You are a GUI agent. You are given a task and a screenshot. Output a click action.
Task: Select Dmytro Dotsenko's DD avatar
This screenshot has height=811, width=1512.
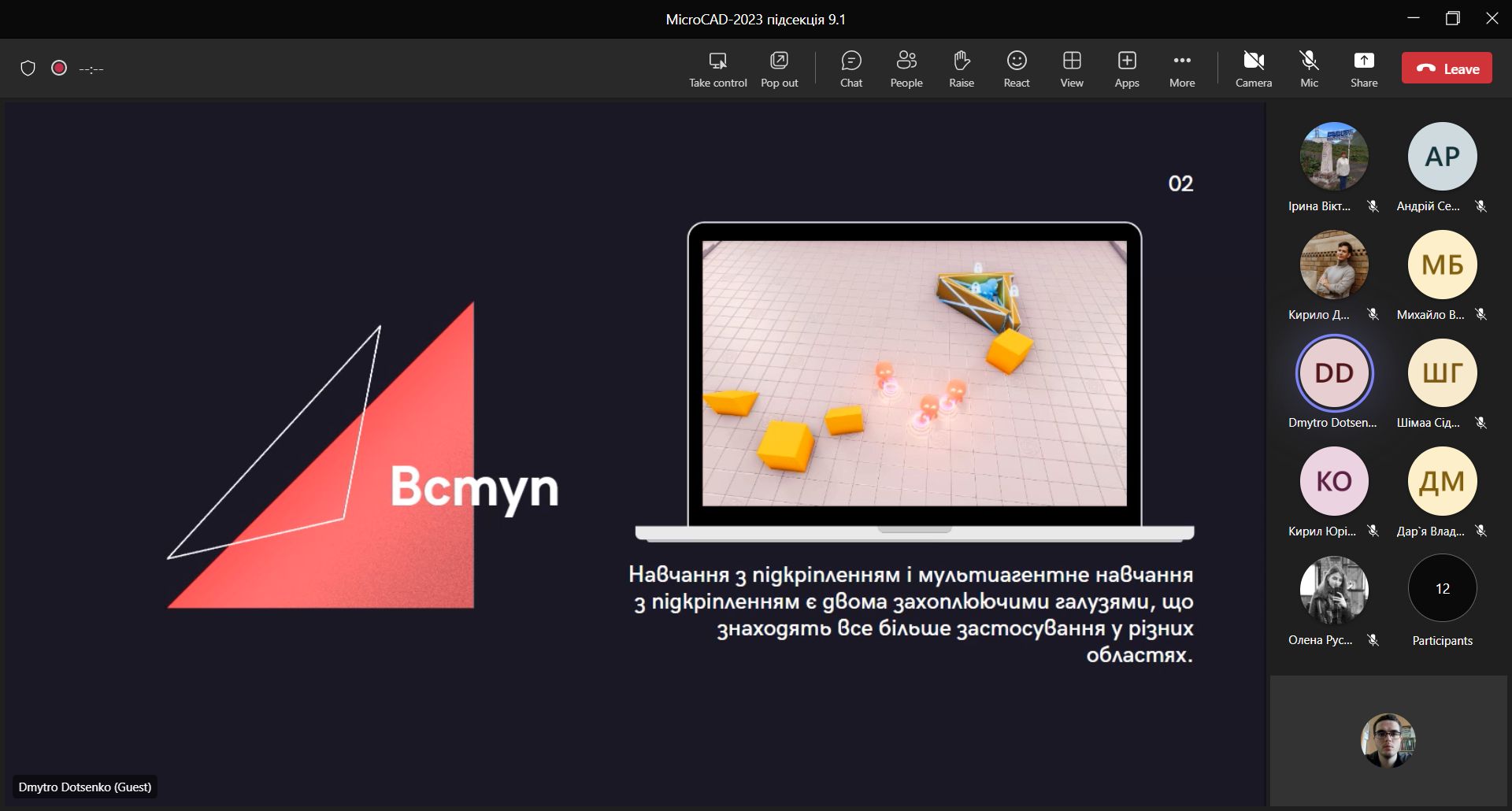tap(1334, 373)
